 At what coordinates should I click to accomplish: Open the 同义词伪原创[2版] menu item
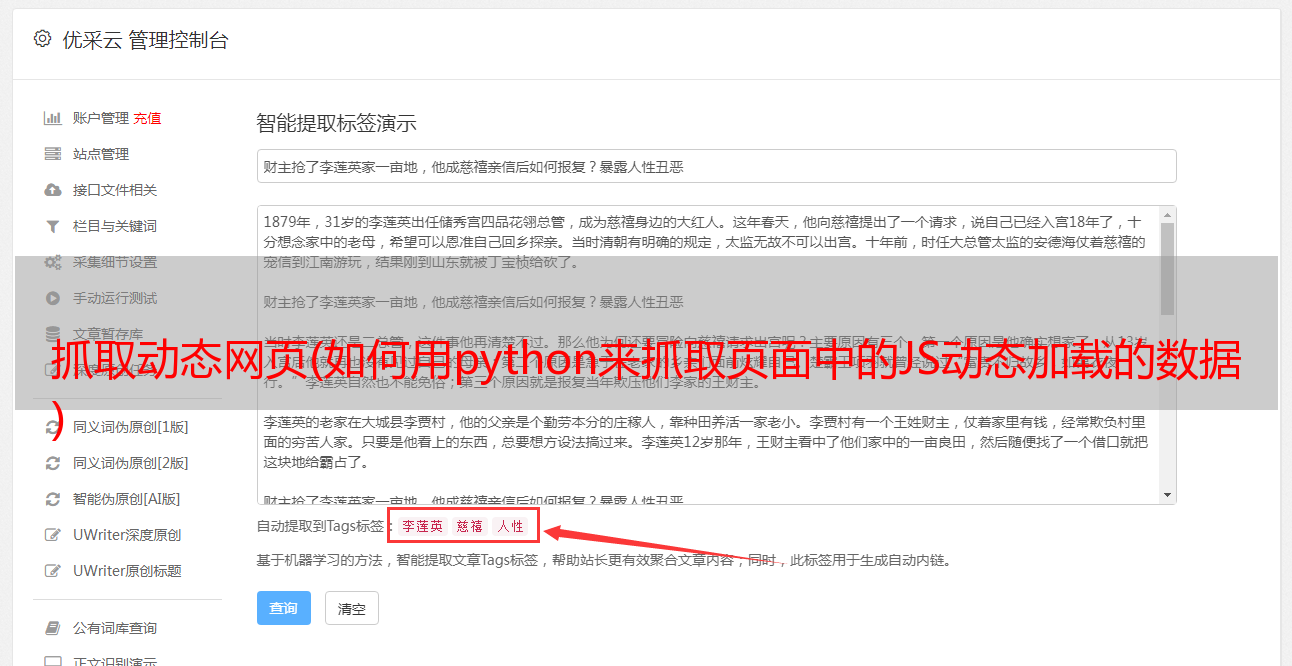pyautogui.click(x=130, y=463)
